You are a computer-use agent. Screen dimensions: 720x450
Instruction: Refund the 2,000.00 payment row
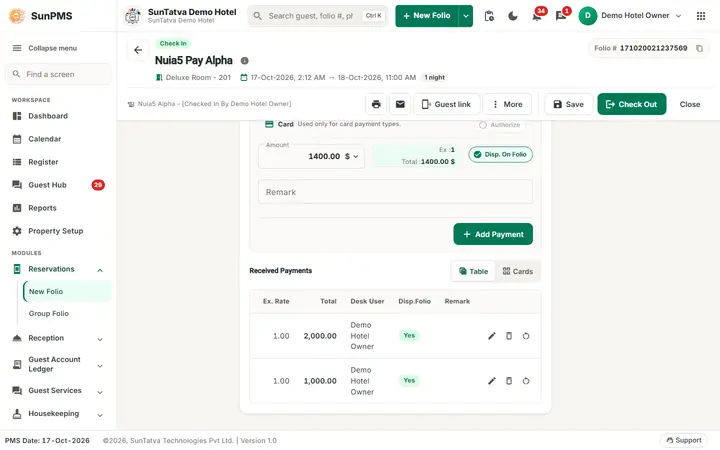(x=526, y=336)
